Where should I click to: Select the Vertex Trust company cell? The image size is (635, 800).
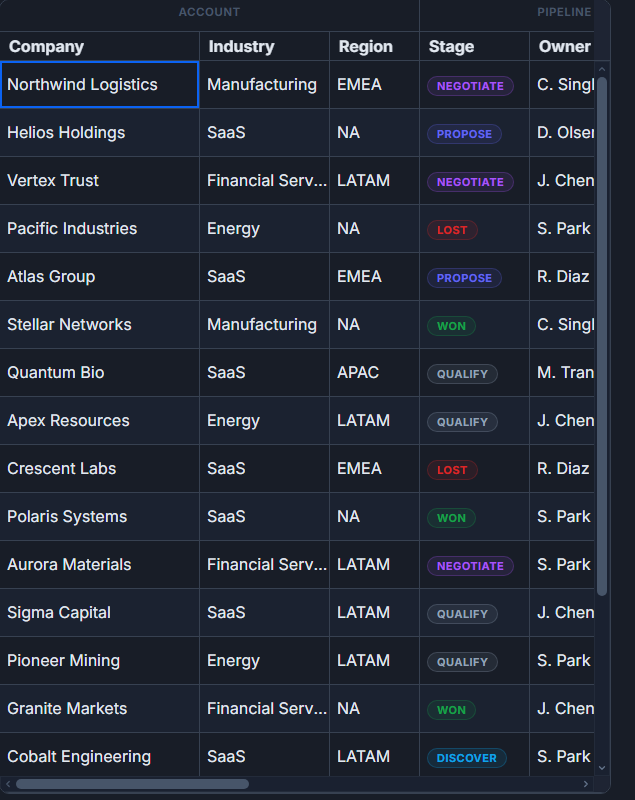99,181
